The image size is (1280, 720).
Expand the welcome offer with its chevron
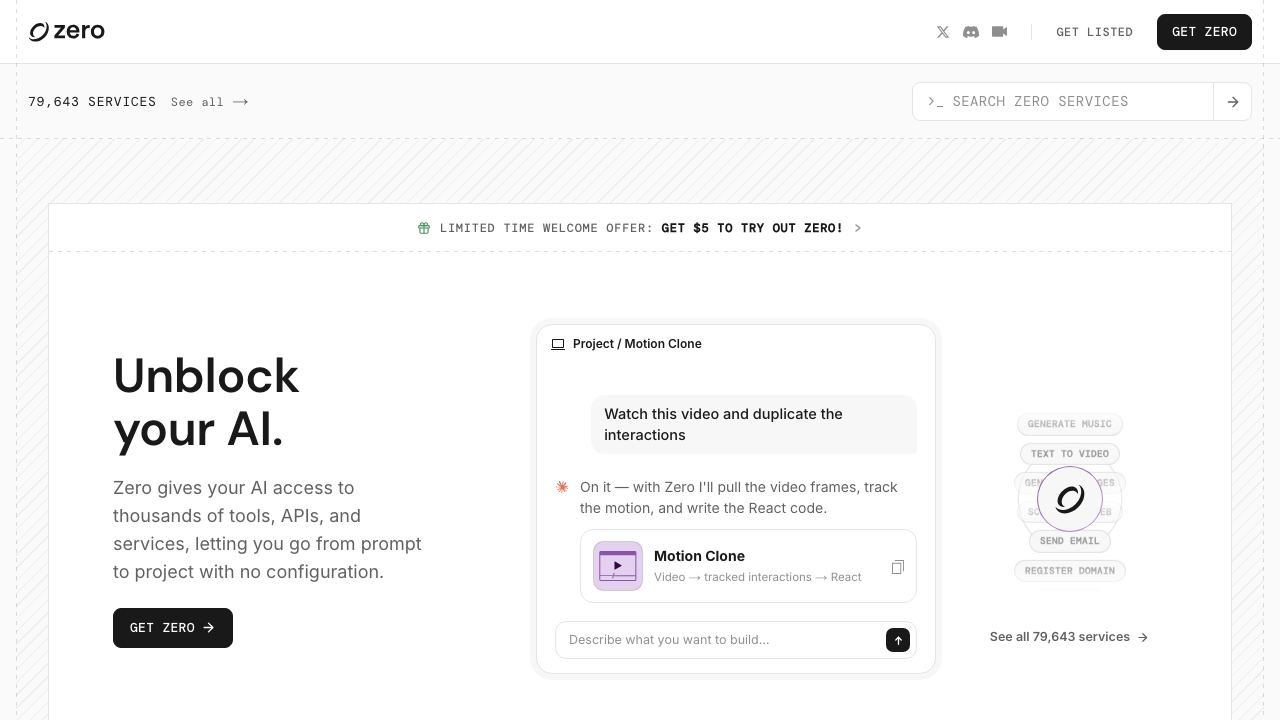click(858, 228)
